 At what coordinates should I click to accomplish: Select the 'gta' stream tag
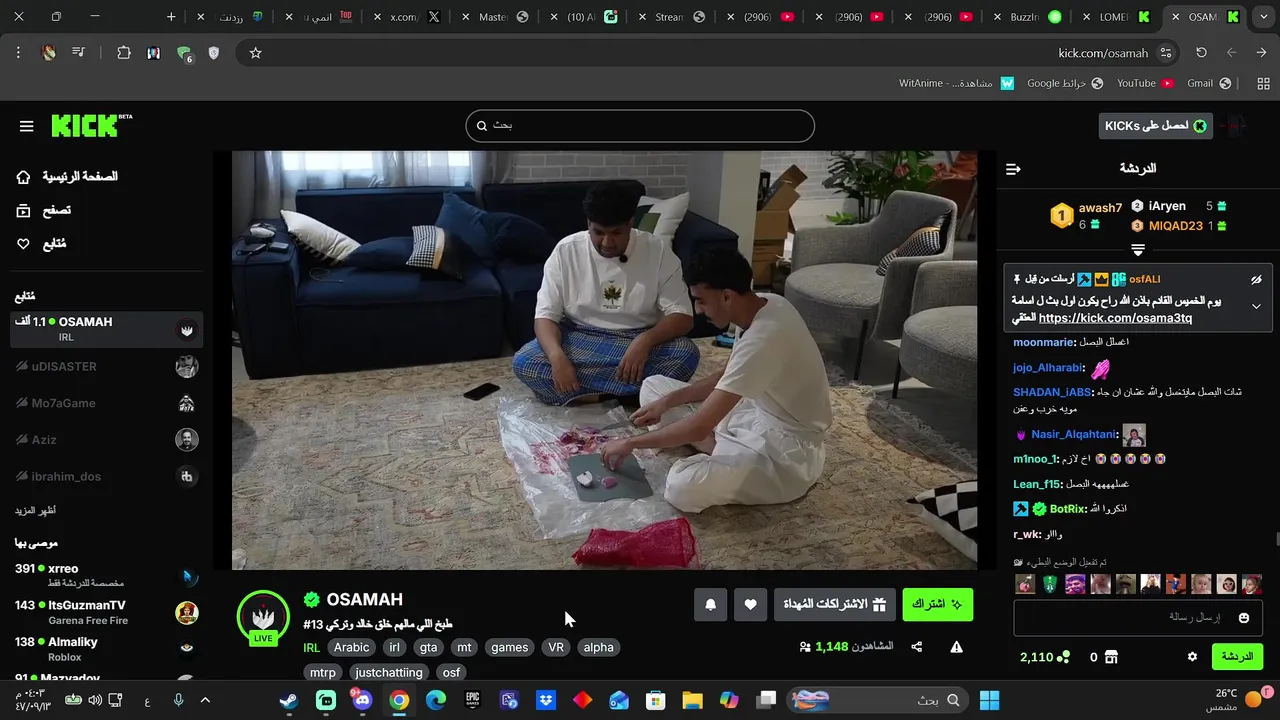(x=430, y=647)
